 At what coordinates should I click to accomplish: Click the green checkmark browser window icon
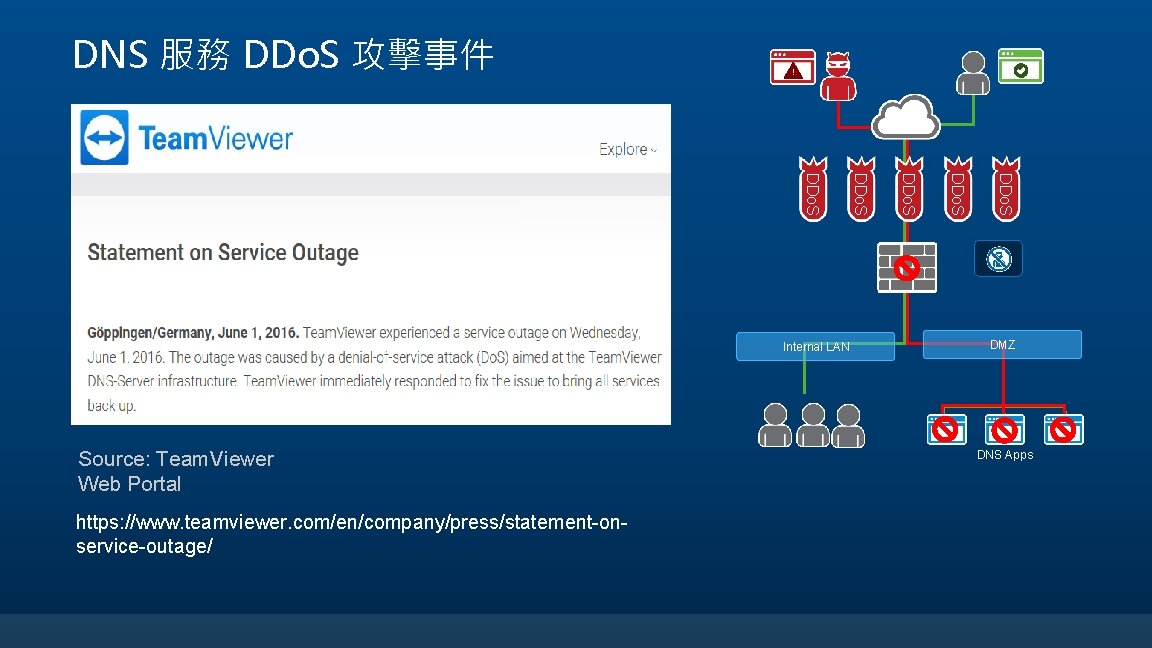click(x=1020, y=66)
